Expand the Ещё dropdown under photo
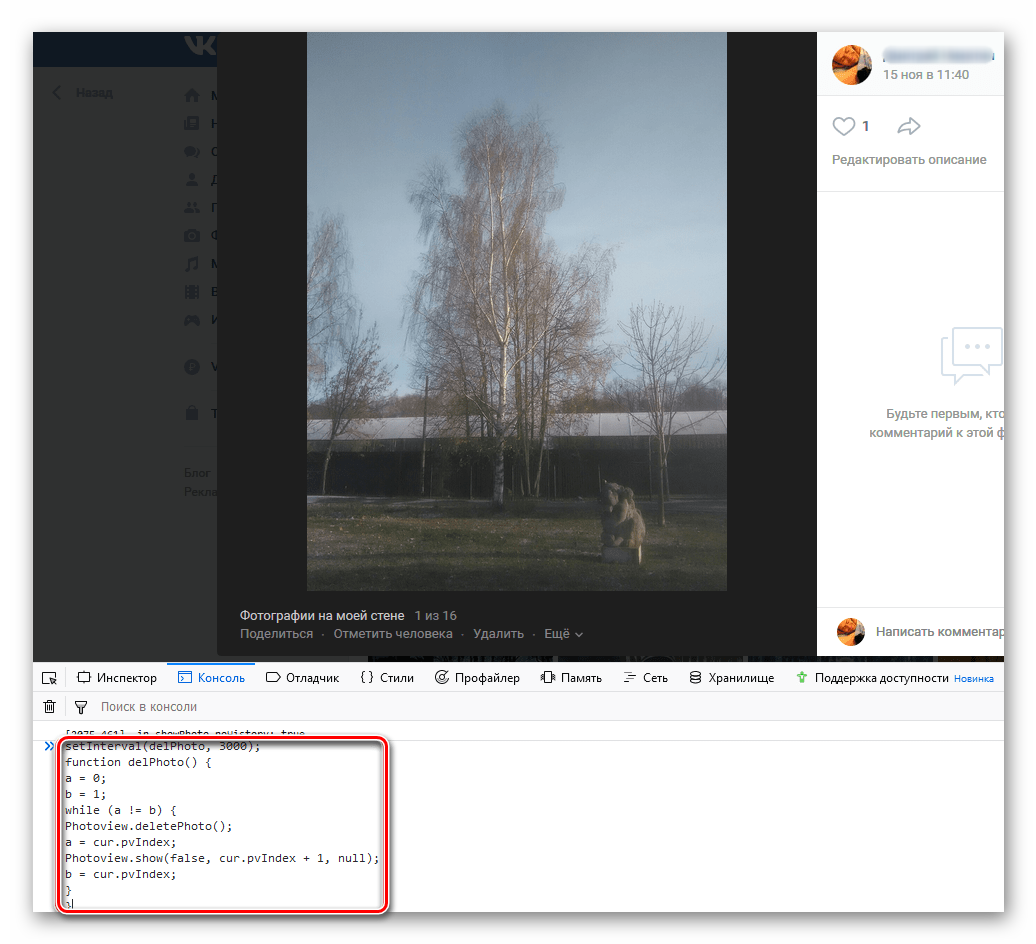The height and width of the screenshot is (944, 1036). click(563, 634)
